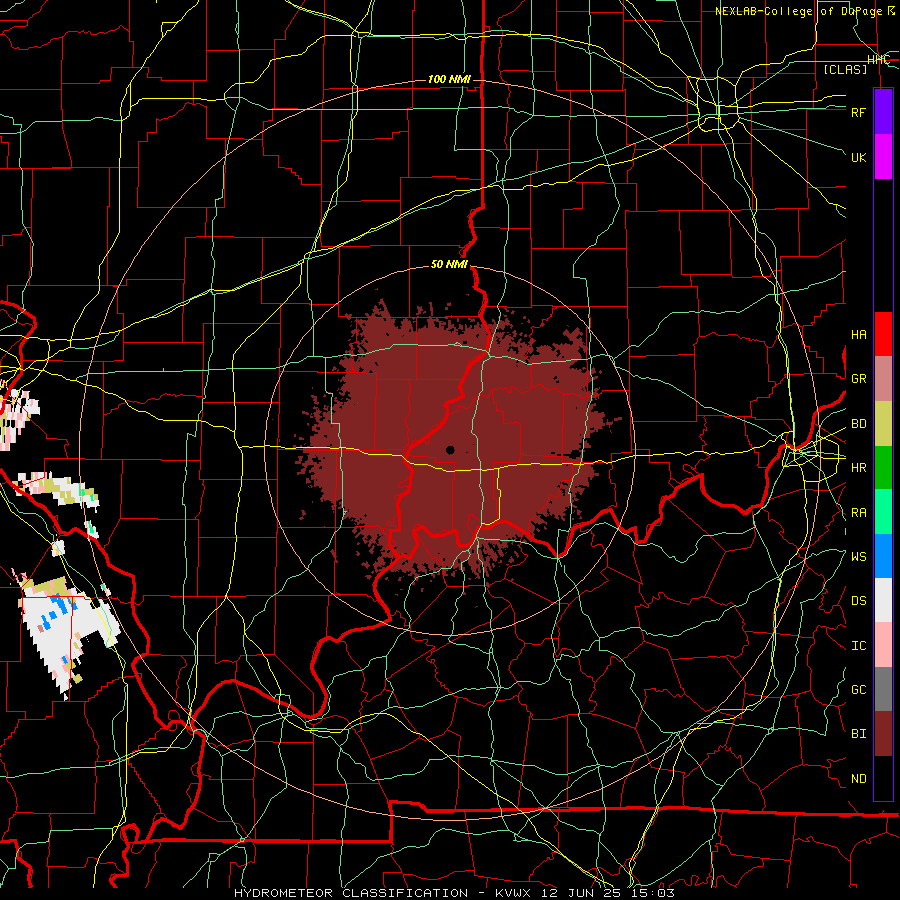Image resolution: width=900 pixels, height=900 pixels.
Task: Click the HA red legend swatch
Action: coord(883,334)
